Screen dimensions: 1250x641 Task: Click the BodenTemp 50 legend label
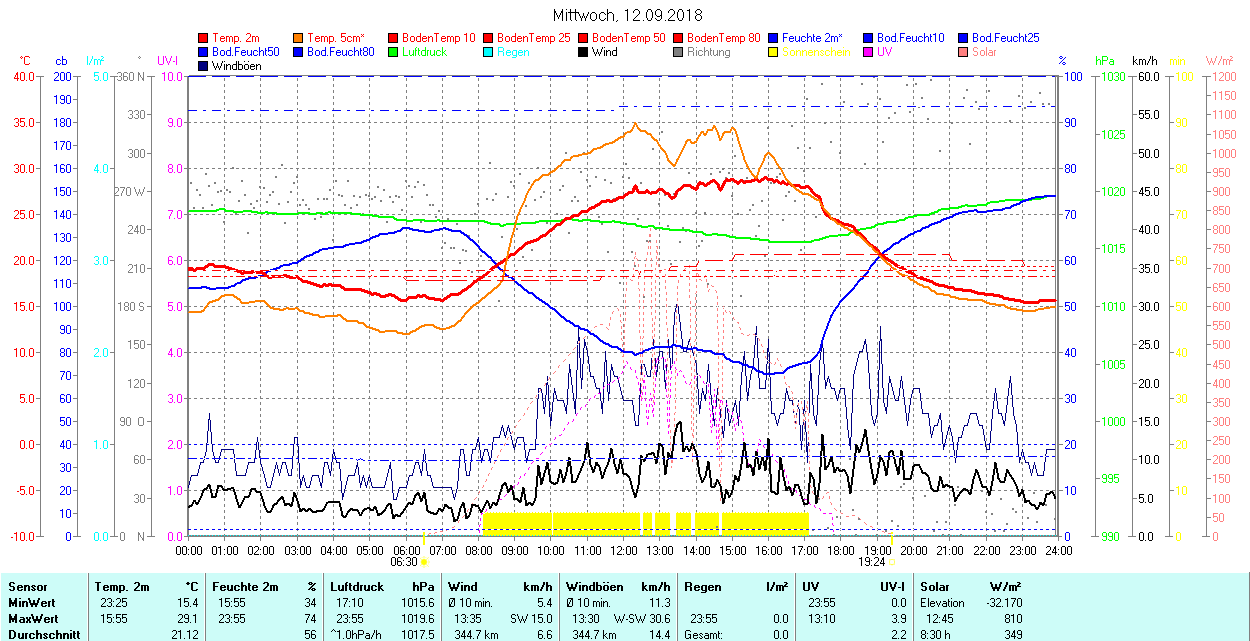click(629, 38)
